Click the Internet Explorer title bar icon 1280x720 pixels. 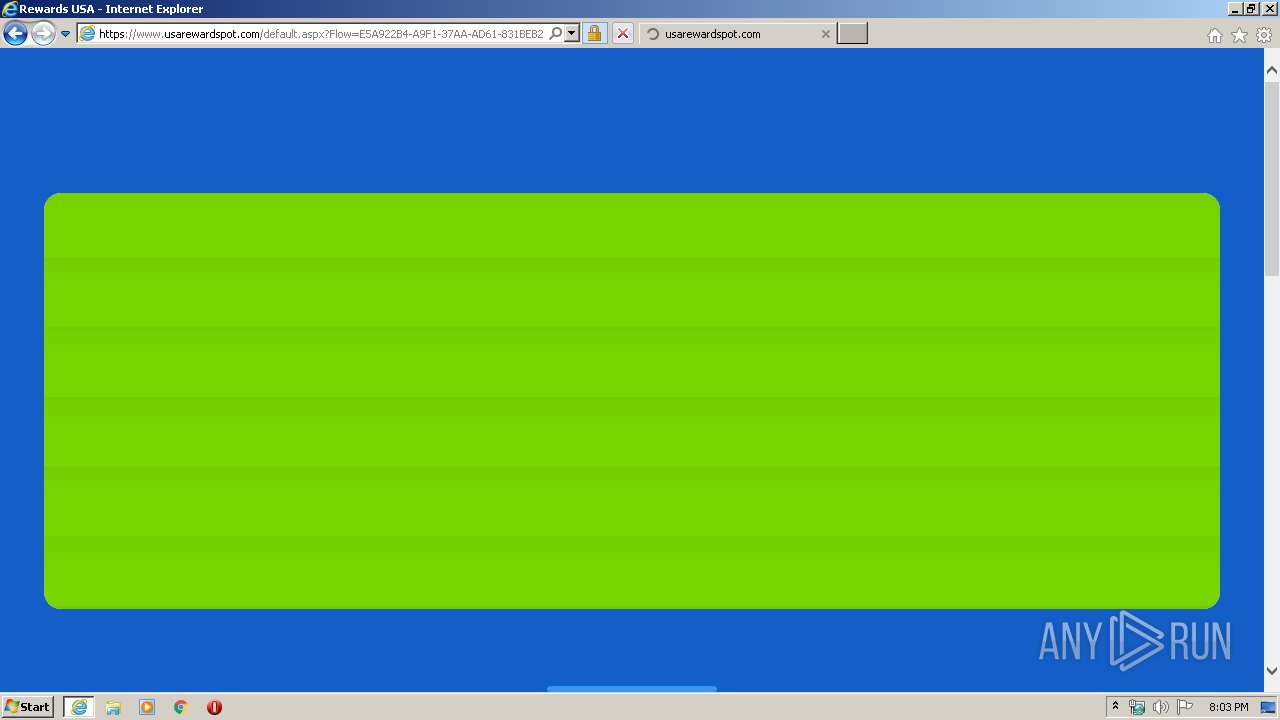(10, 9)
